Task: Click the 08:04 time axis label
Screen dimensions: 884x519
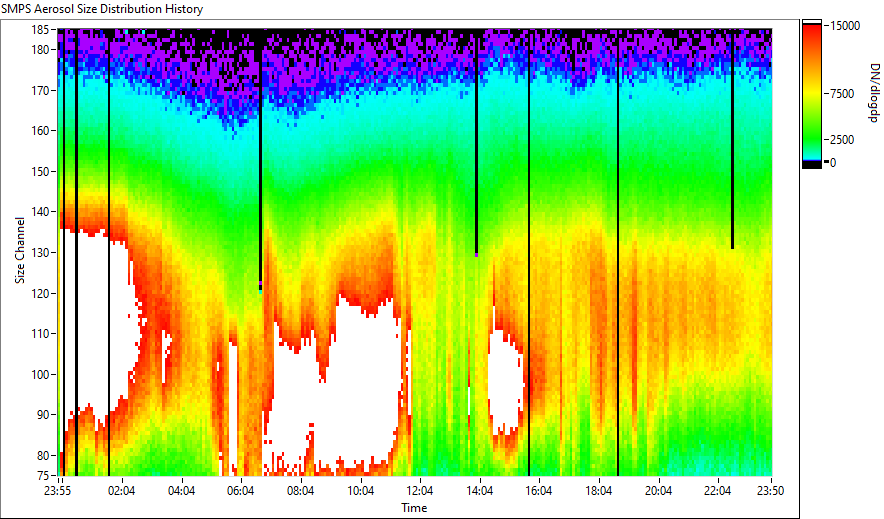Action: (x=300, y=491)
